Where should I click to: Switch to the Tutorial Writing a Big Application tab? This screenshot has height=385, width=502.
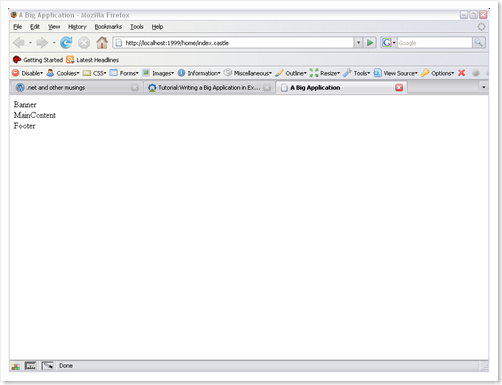(x=209, y=88)
